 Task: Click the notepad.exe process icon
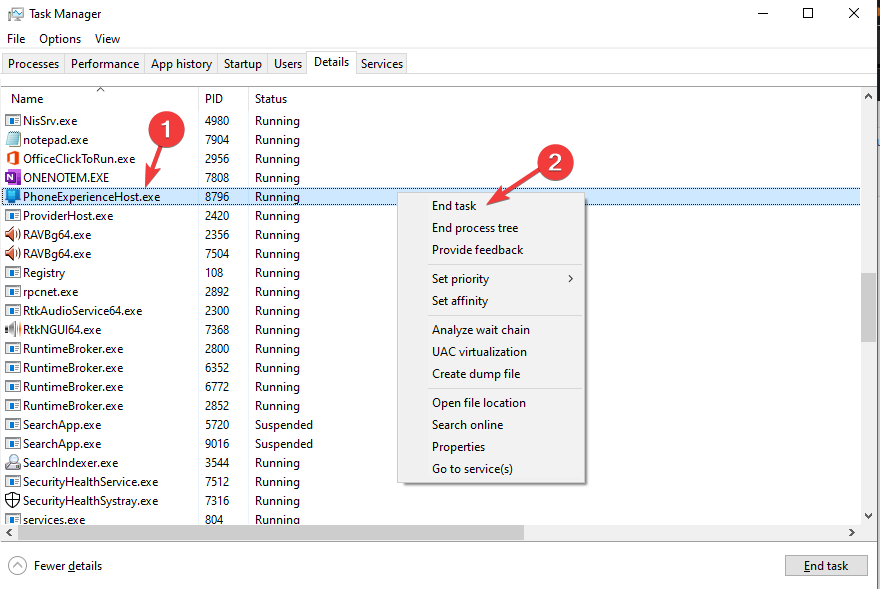point(13,140)
